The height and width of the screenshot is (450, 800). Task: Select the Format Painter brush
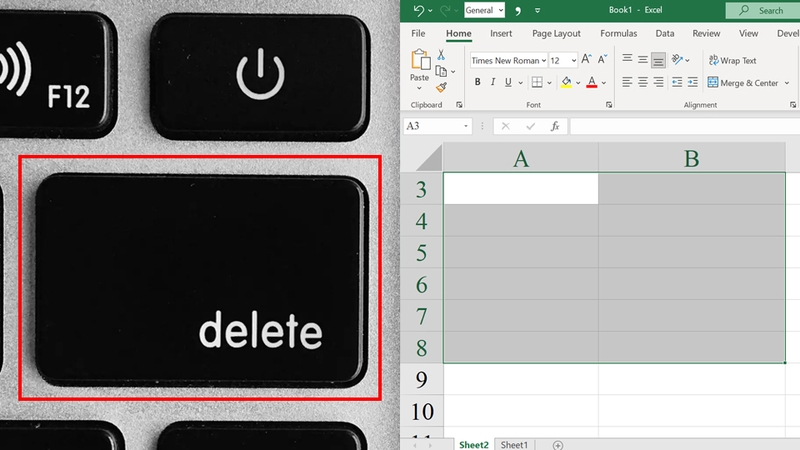(x=441, y=88)
